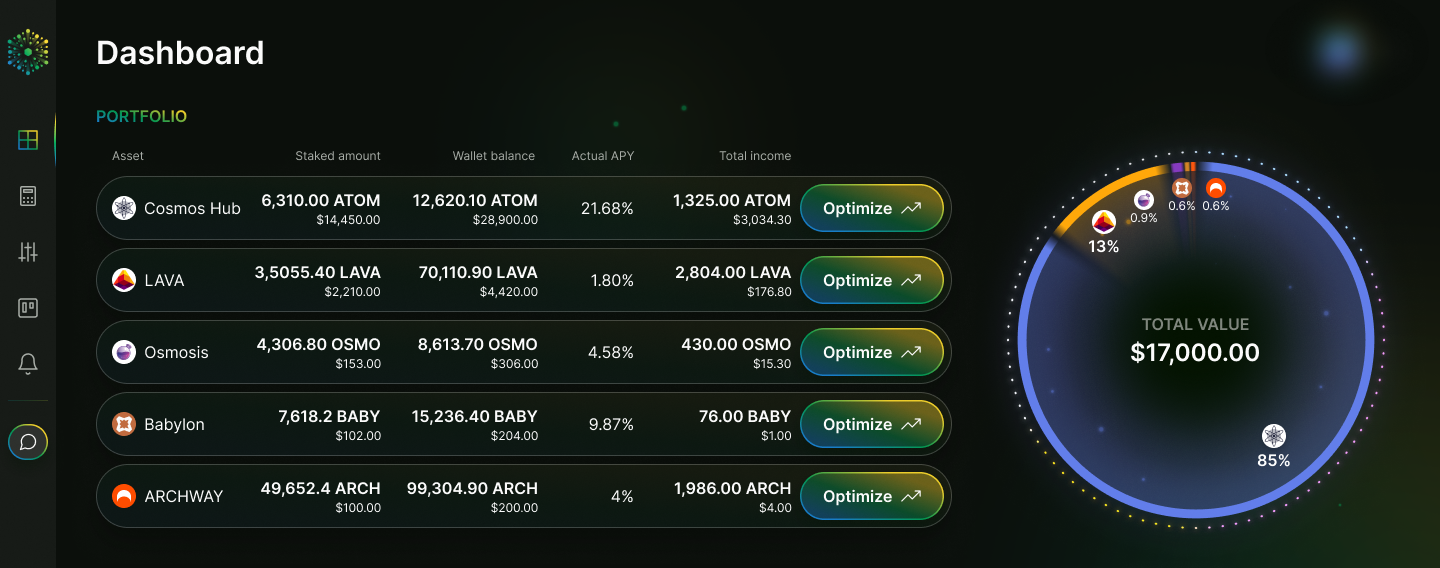
Task: Click the 430.00 OSMO total income
Action: (x=736, y=345)
